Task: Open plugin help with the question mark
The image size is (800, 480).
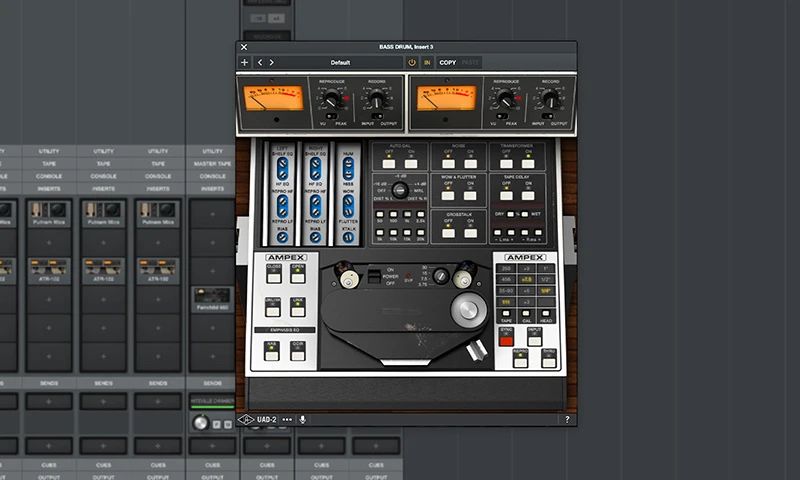Action: 567,419
